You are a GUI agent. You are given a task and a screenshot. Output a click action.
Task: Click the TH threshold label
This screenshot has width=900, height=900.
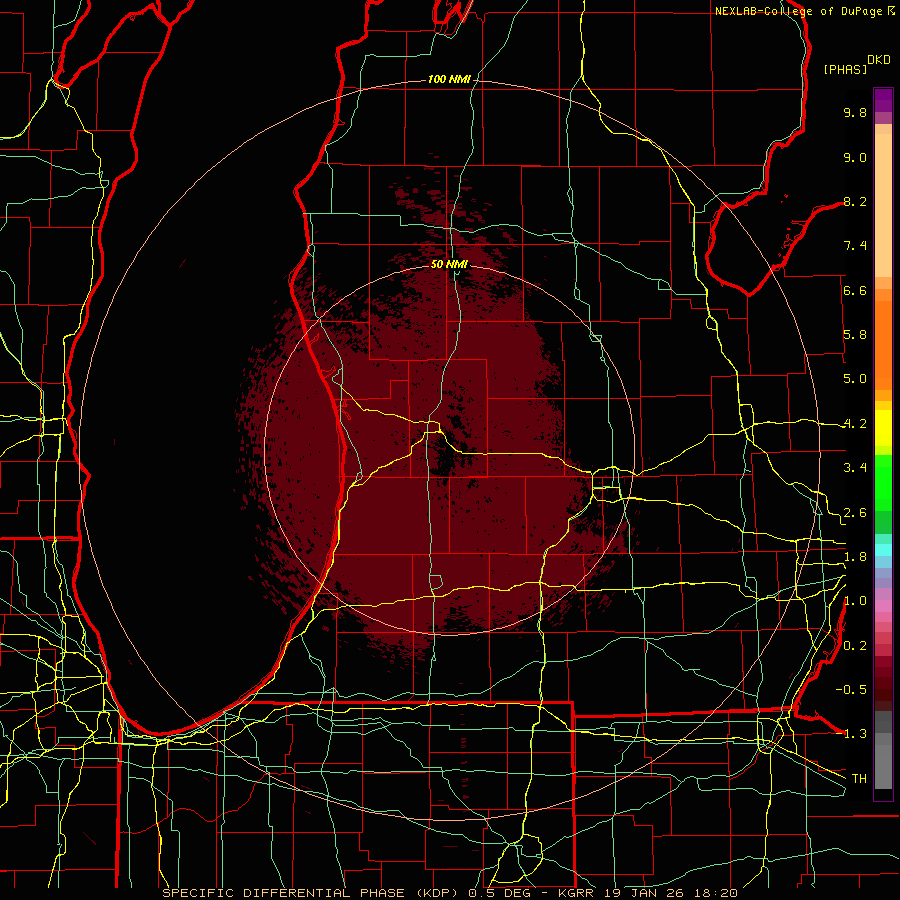coord(859,779)
